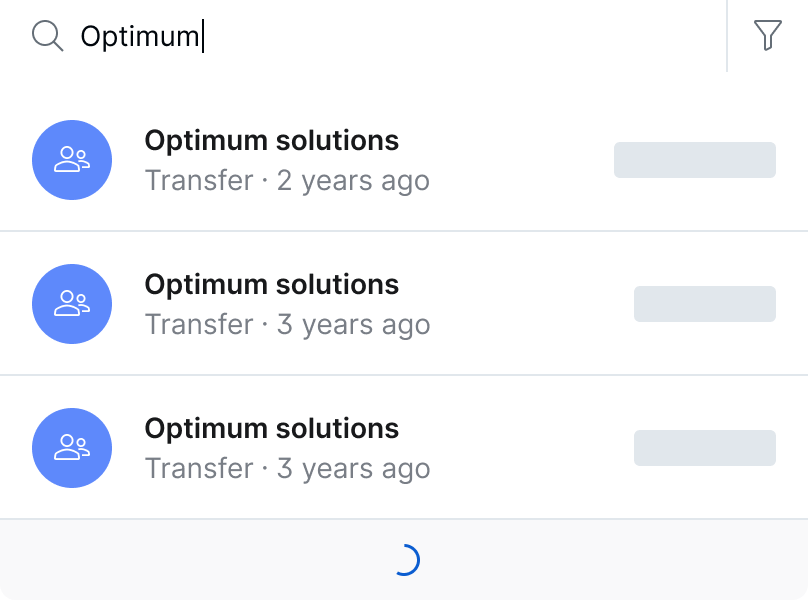
Task: Click the loading amount placeholder on the first transfer
Action: pos(695,160)
